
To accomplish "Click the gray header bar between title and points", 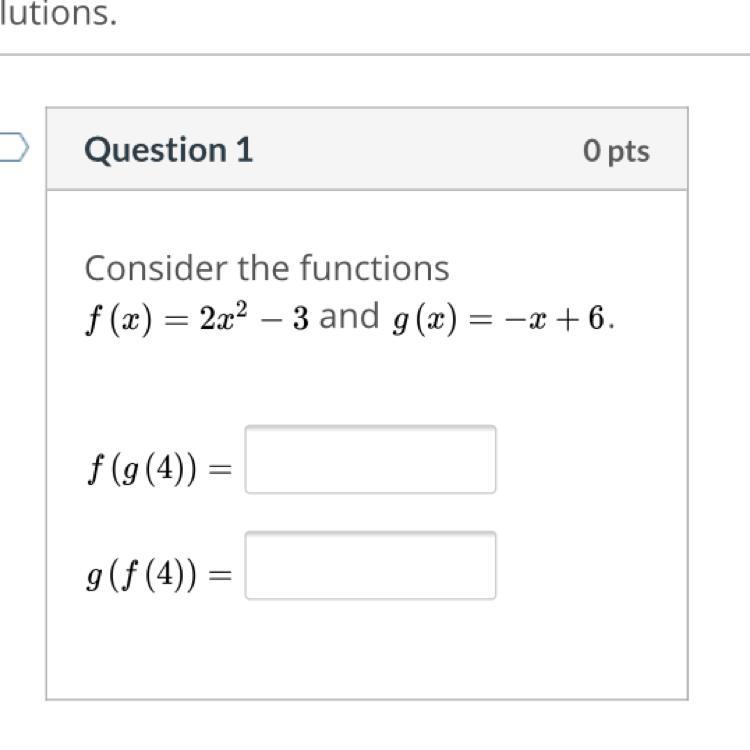I will tap(420, 150).
